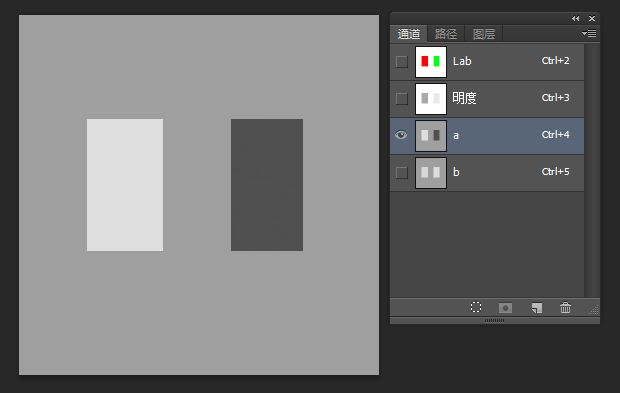
Task: Collapse panel with double-arrow icon
Action: coord(575,19)
